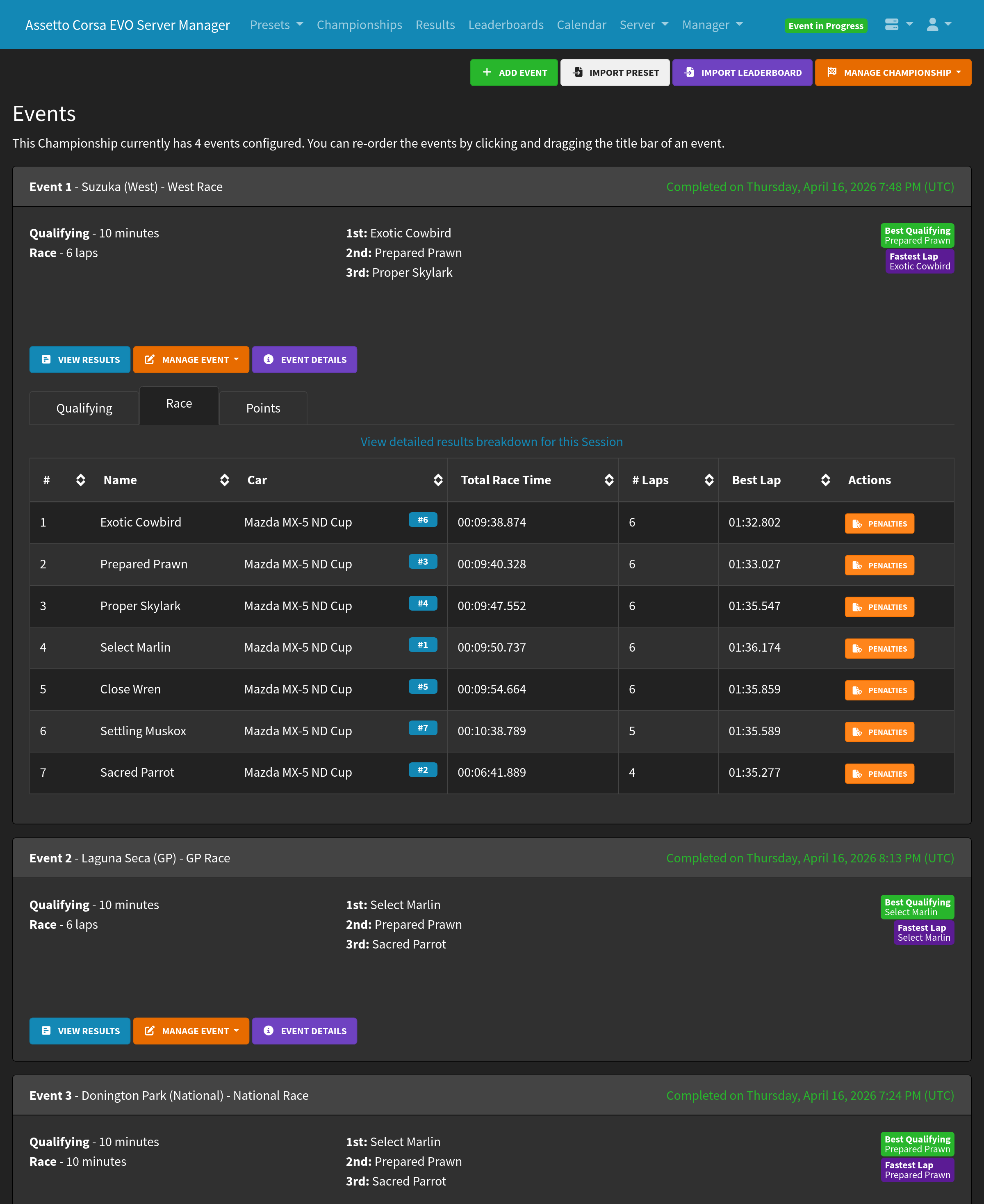Select best lap 01:35.277
Image resolution: width=984 pixels, height=1204 pixels.
click(x=754, y=772)
